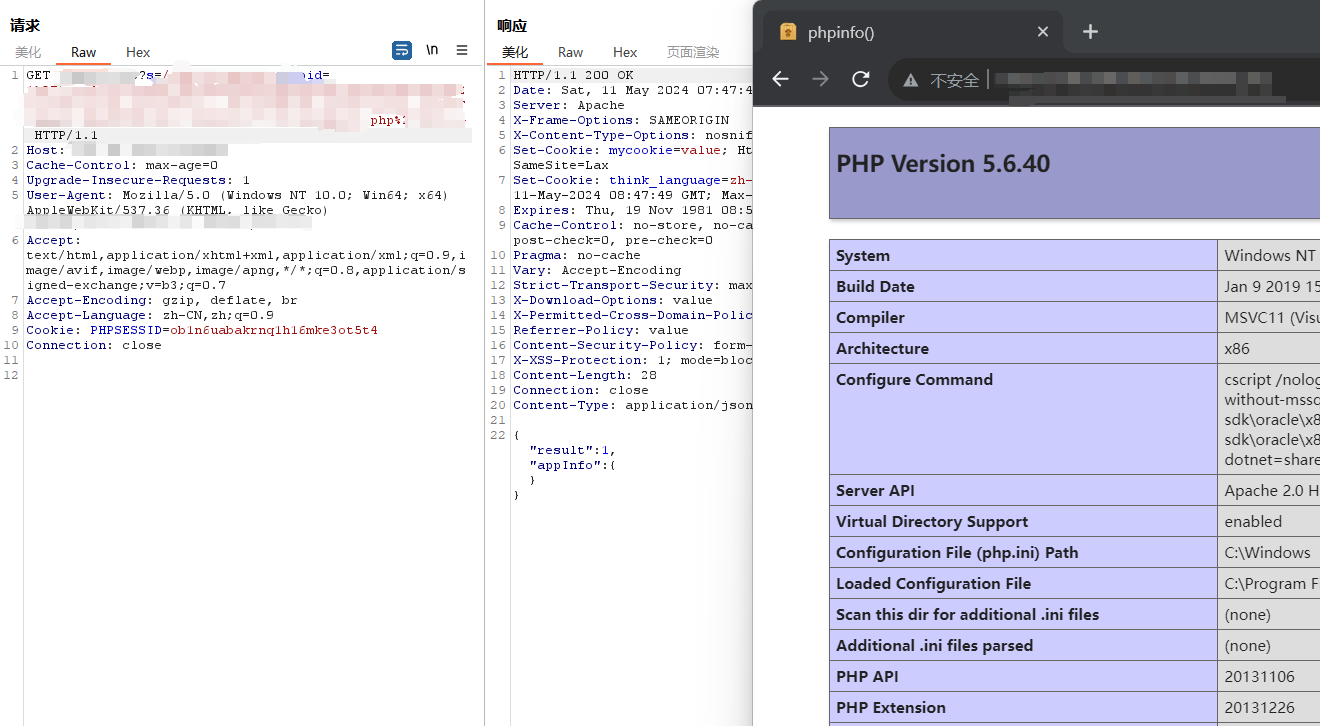The width and height of the screenshot is (1320, 726).
Task: Click browser forward arrow
Action: (821, 79)
